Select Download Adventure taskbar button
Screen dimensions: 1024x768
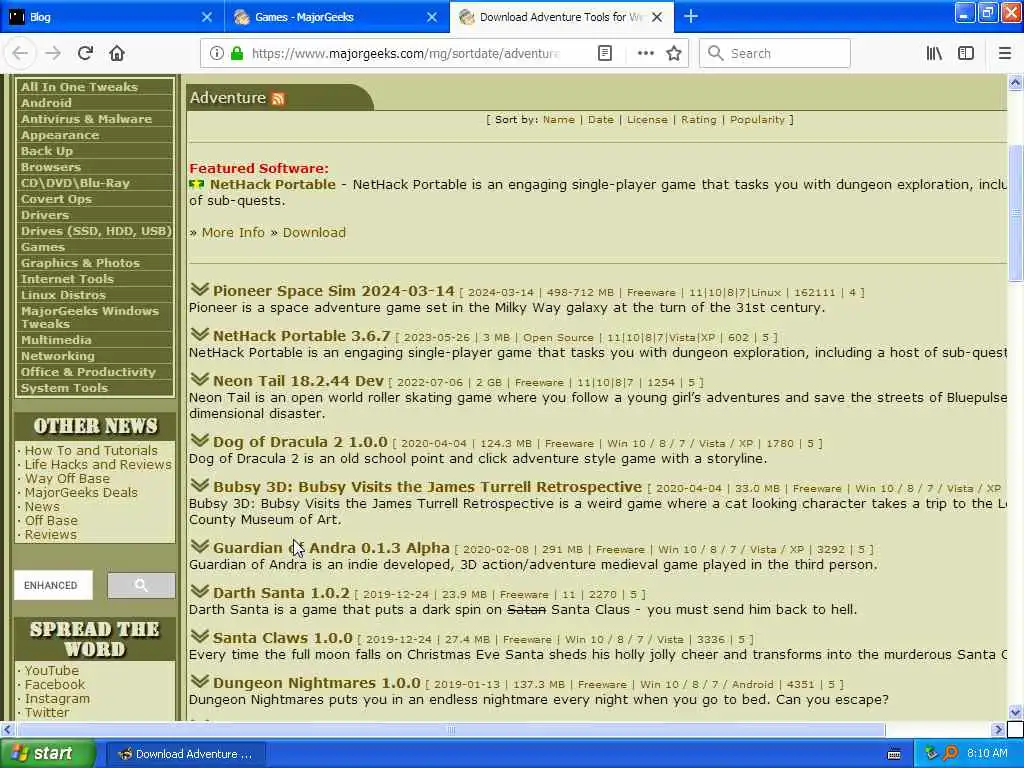[185, 754]
